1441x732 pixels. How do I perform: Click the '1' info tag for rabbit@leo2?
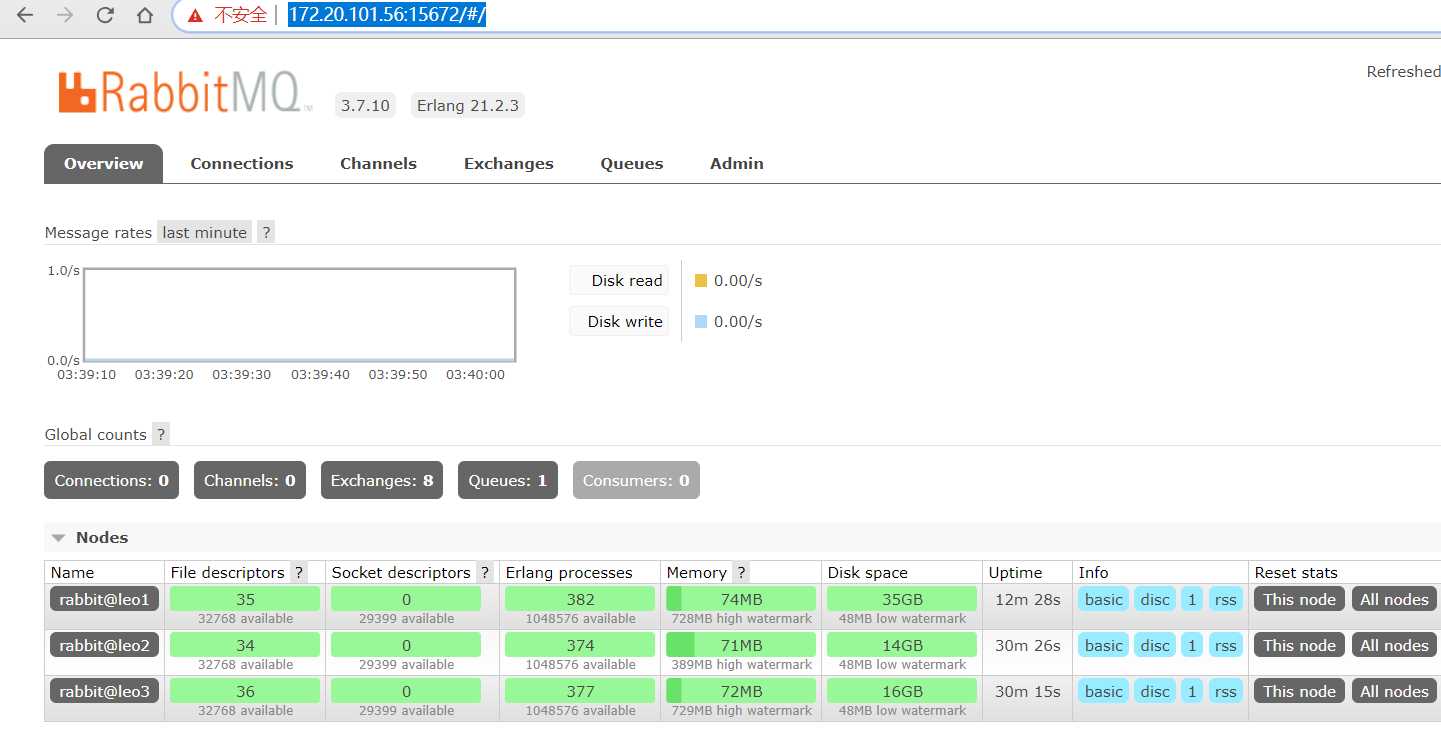click(1192, 645)
